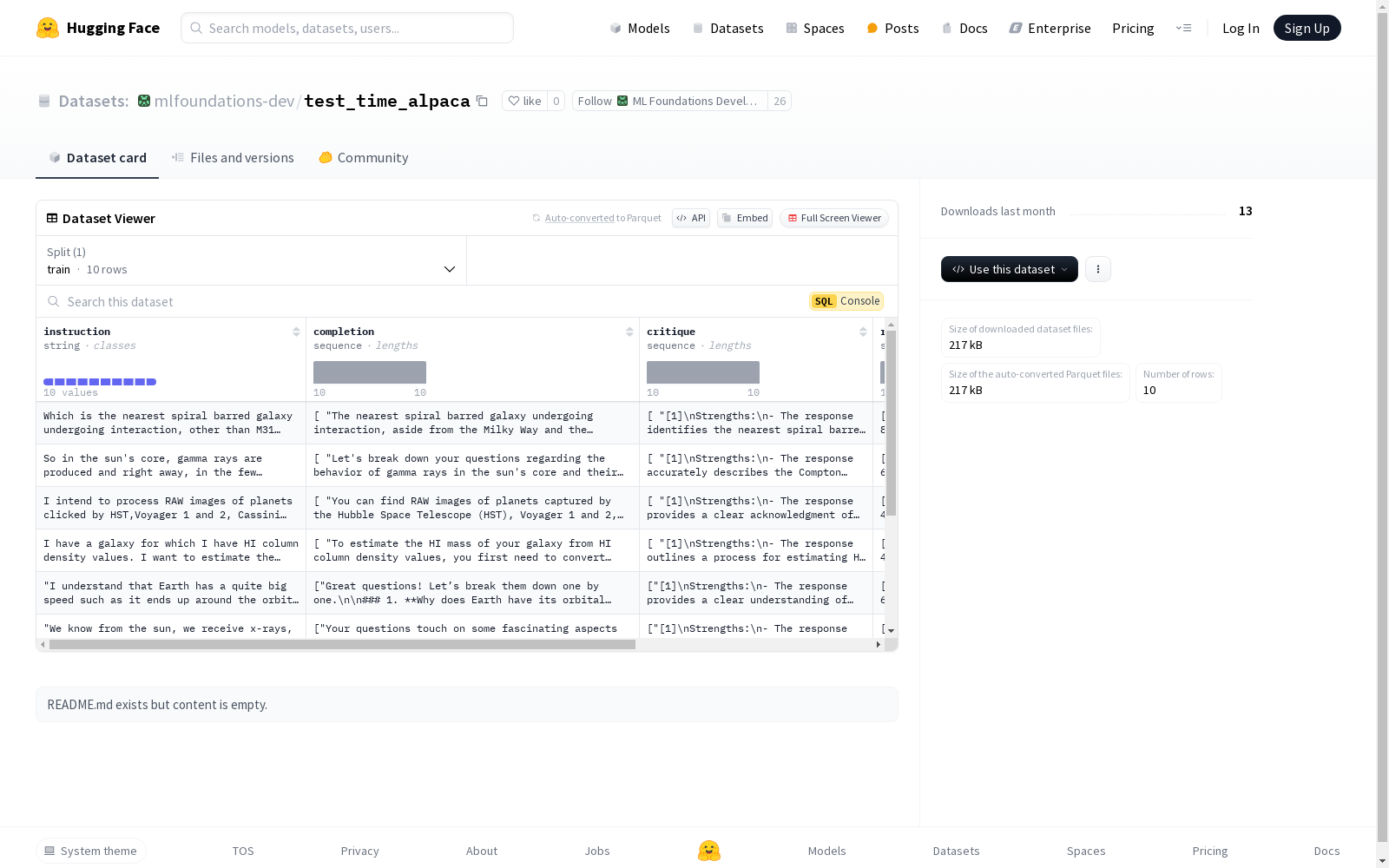Click the critique lengths histogram bar
1389x868 pixels.
tap(703, 372)
